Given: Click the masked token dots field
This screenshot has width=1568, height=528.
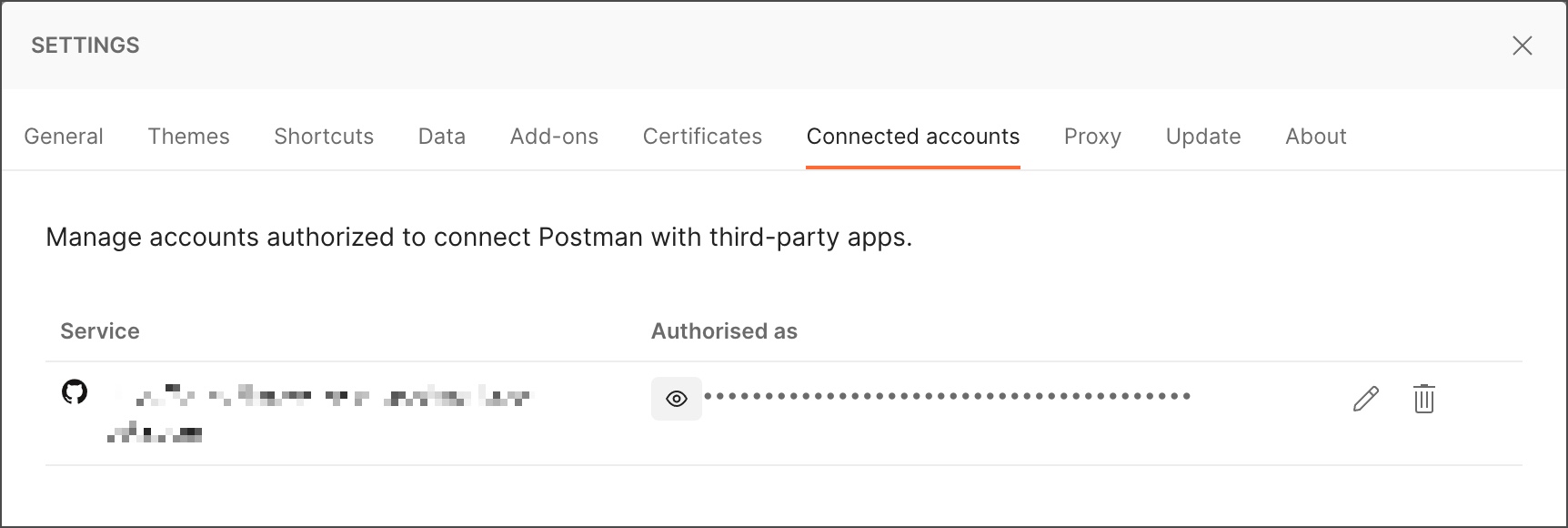Looking at the screenshot, I should tap(947, 396).
